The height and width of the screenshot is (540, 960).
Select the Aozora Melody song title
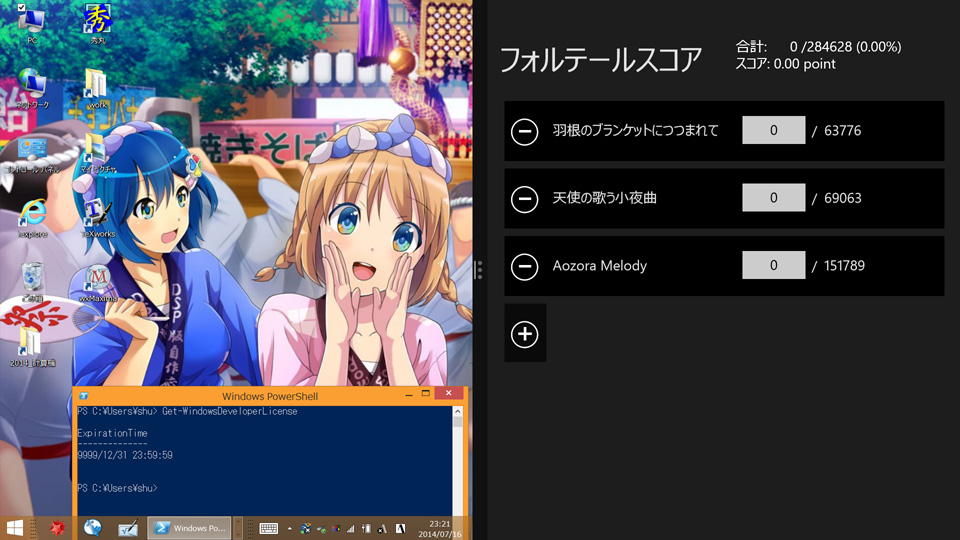(599, 266)
